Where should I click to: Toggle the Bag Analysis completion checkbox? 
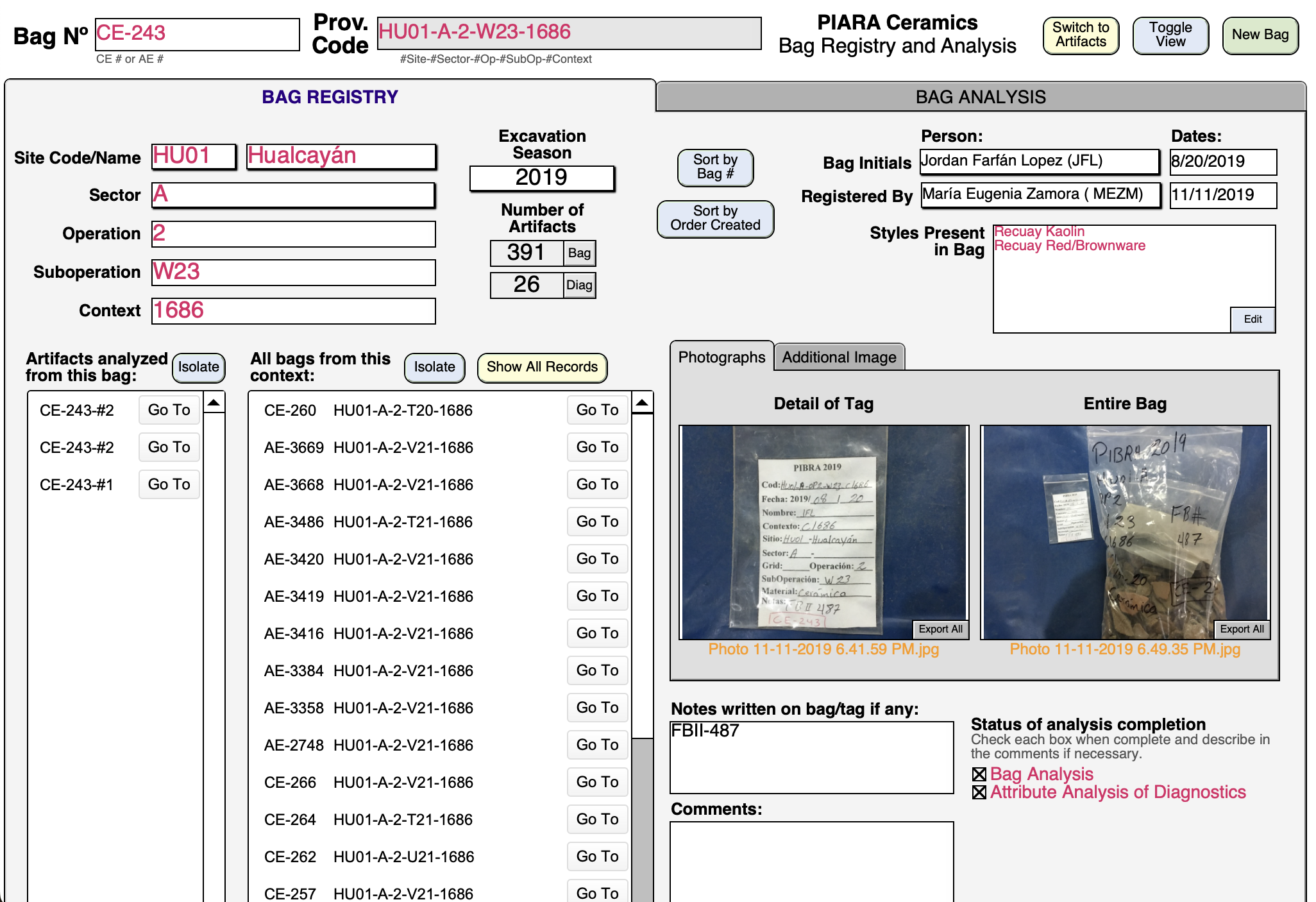[x=979, y=775]
